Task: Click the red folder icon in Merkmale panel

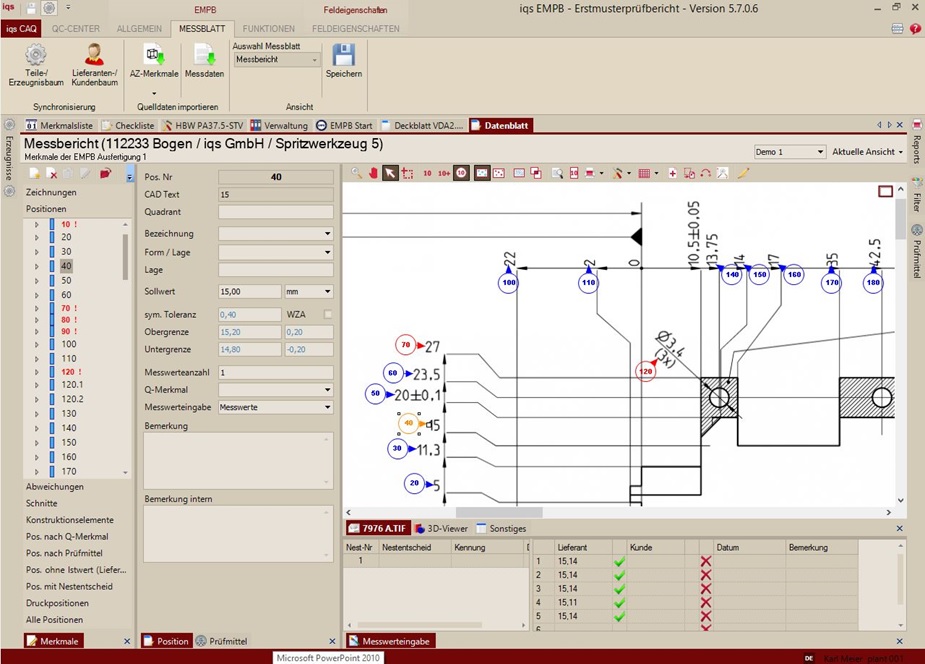Action: pos(105,173)
